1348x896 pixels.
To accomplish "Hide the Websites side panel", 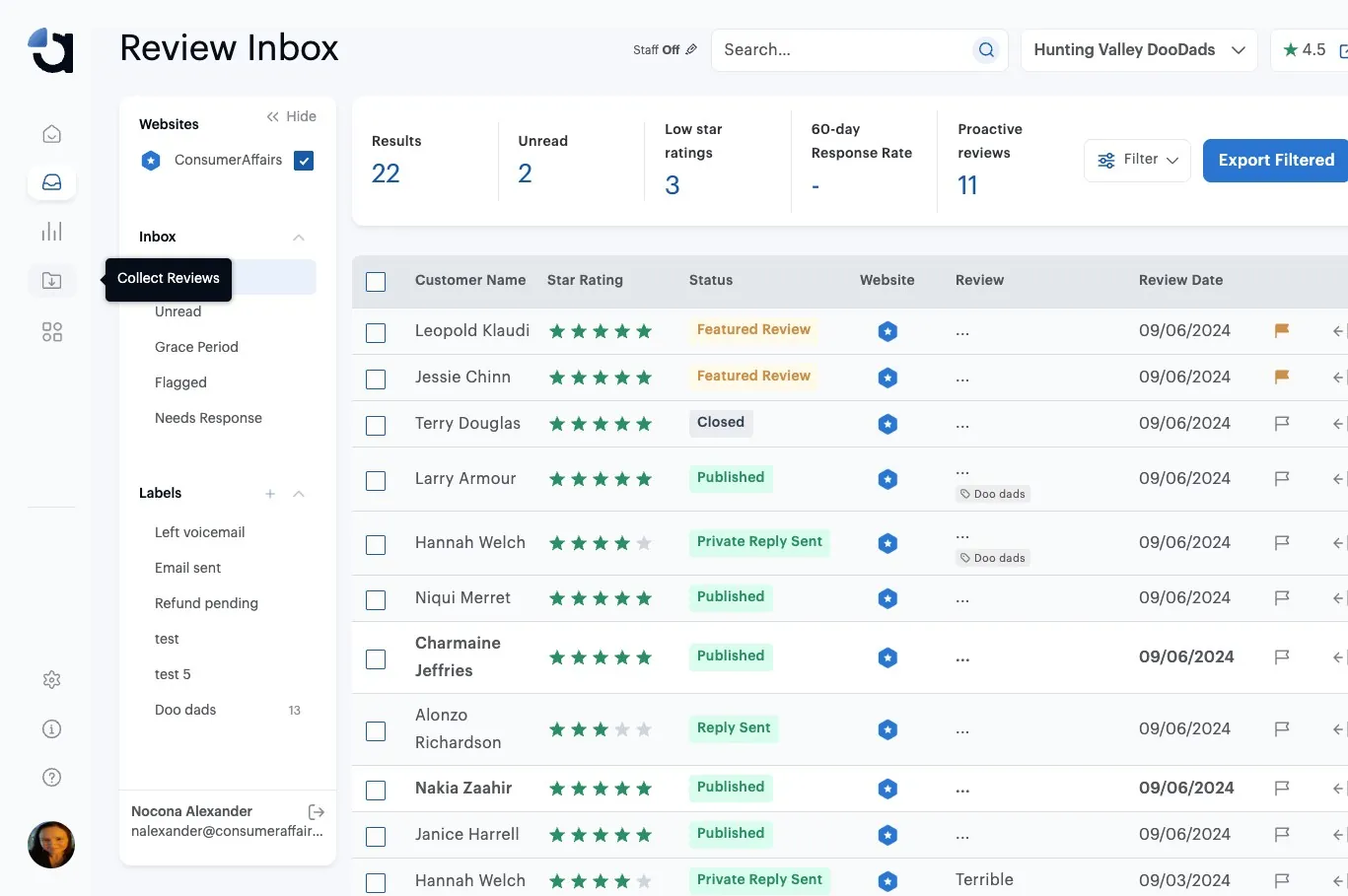I will [291, 116].
